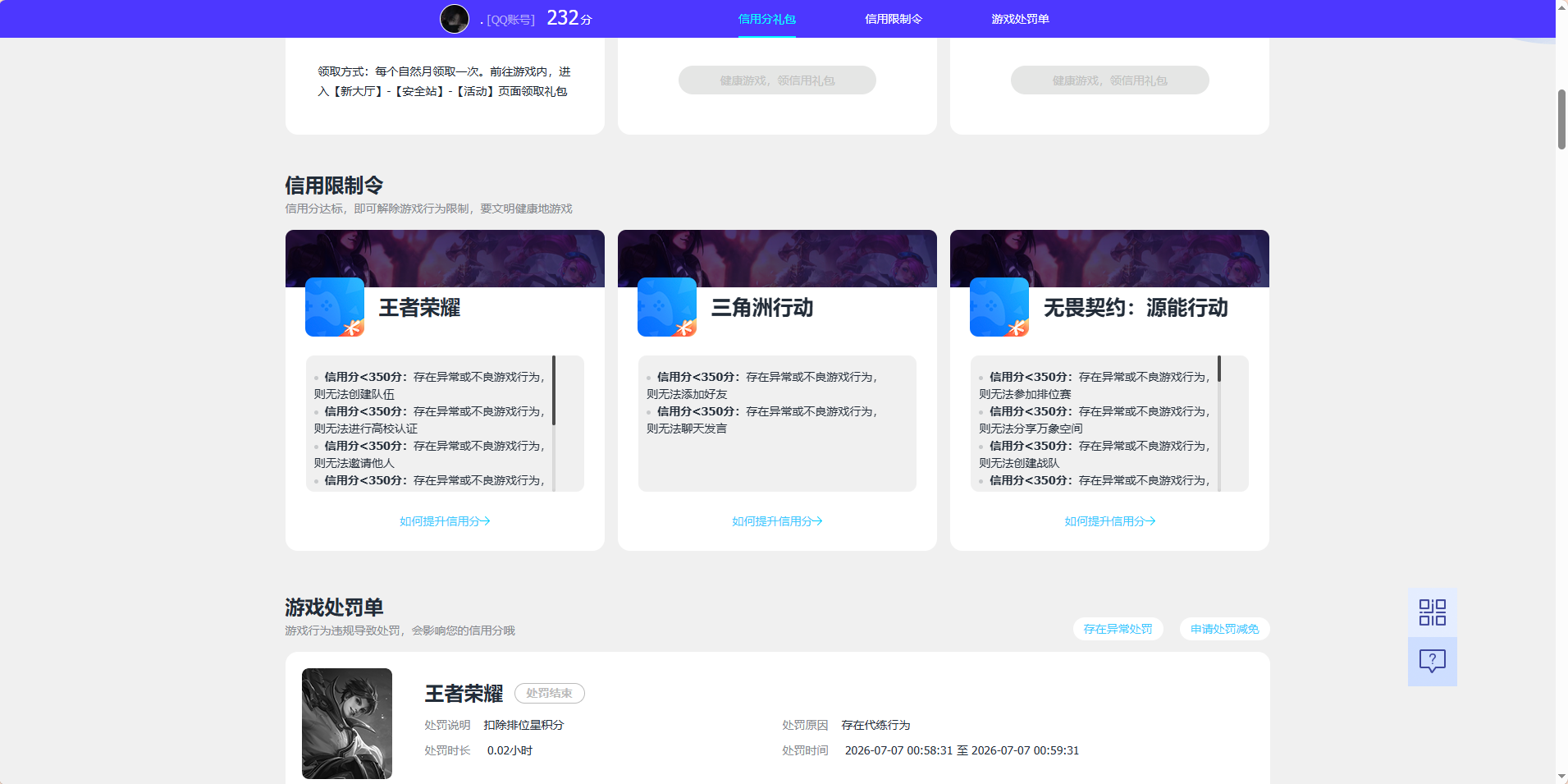Click 存在异常处罚 button
Screen dimensions: 1568x784
pyautogui.click(x=1118, y=629)
